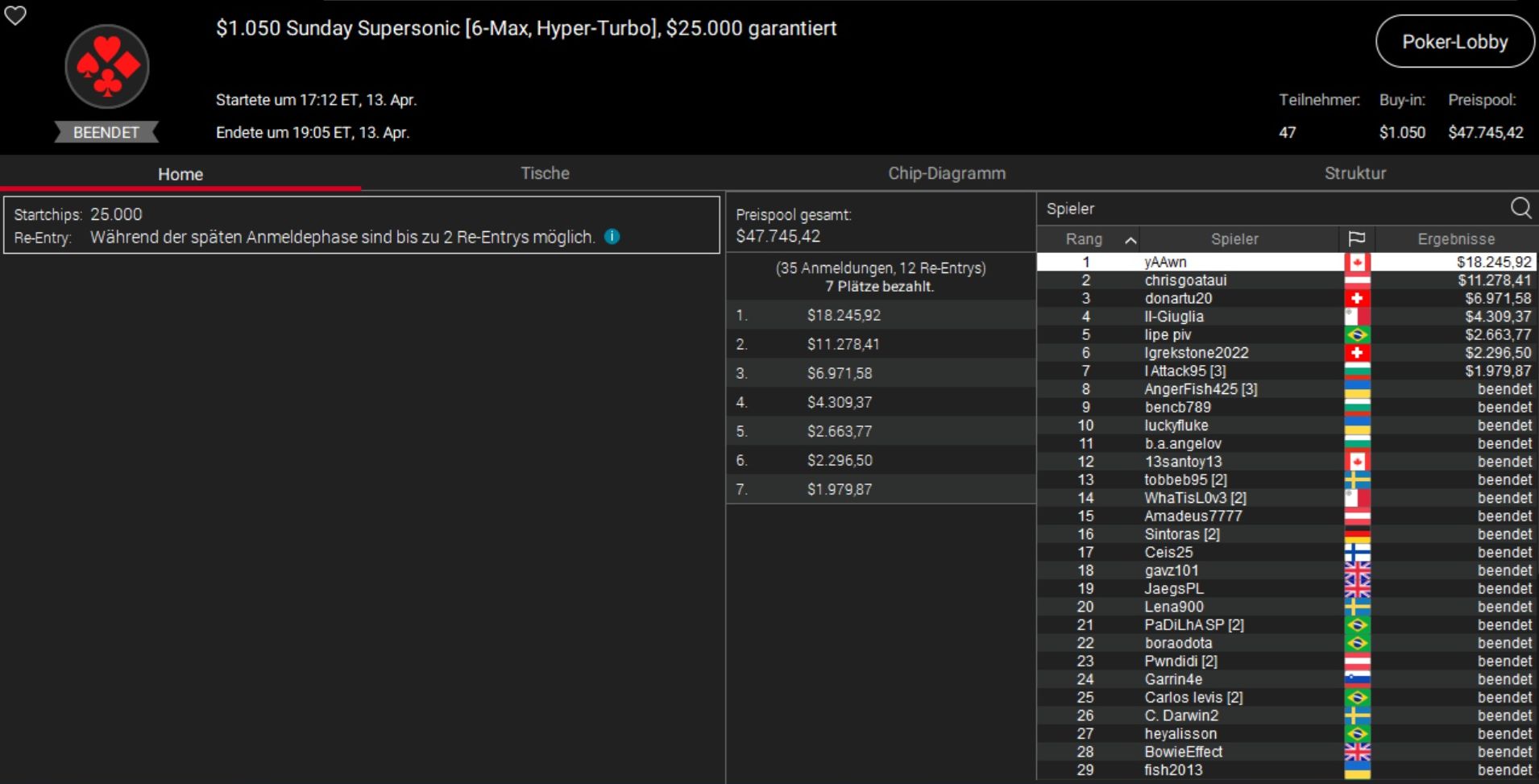
Task: Select player boraodota row
Action: pos(1286,643)
